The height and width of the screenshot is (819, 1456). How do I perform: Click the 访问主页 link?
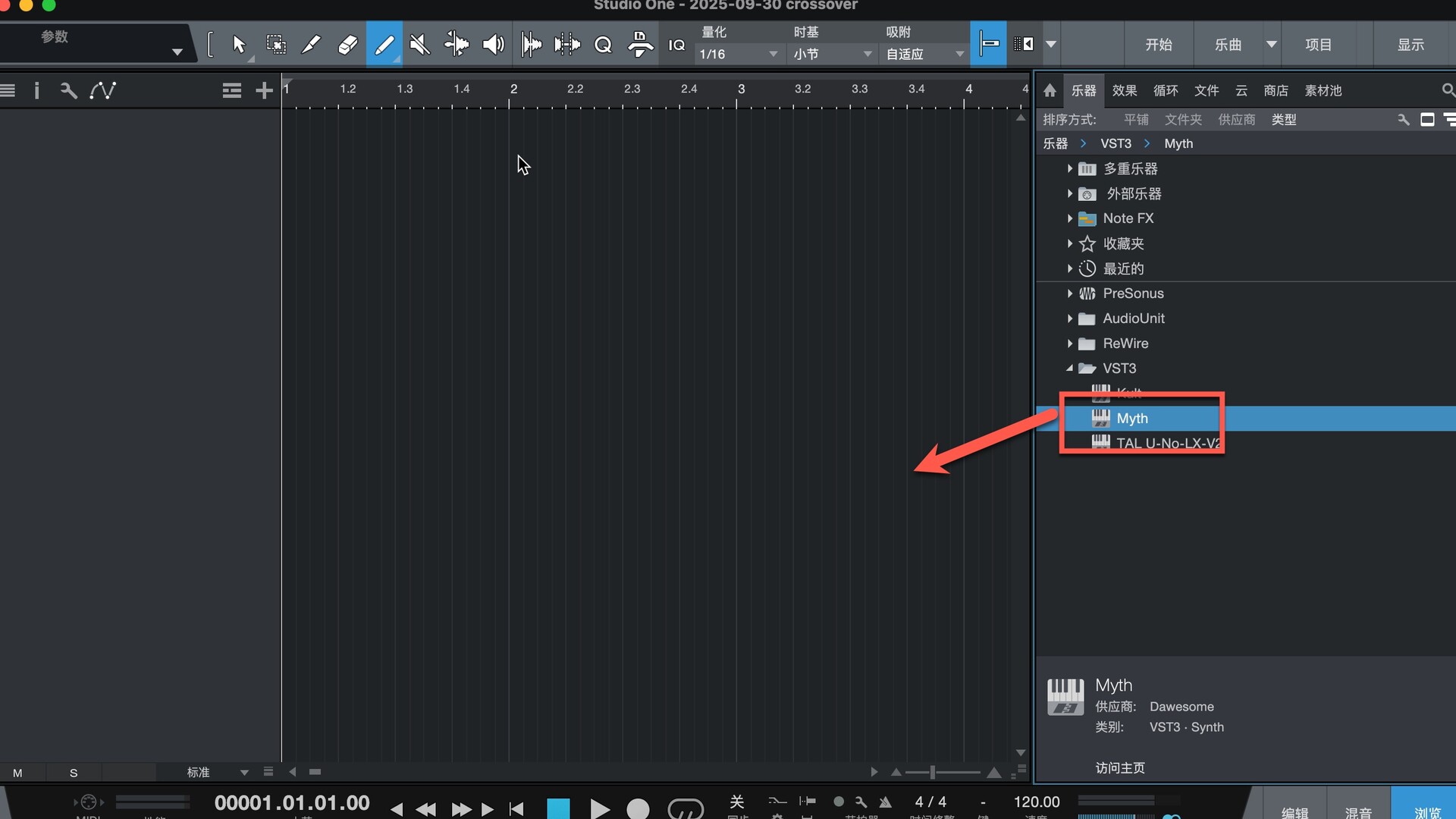pyautogui.click(x=1119, y=768)
